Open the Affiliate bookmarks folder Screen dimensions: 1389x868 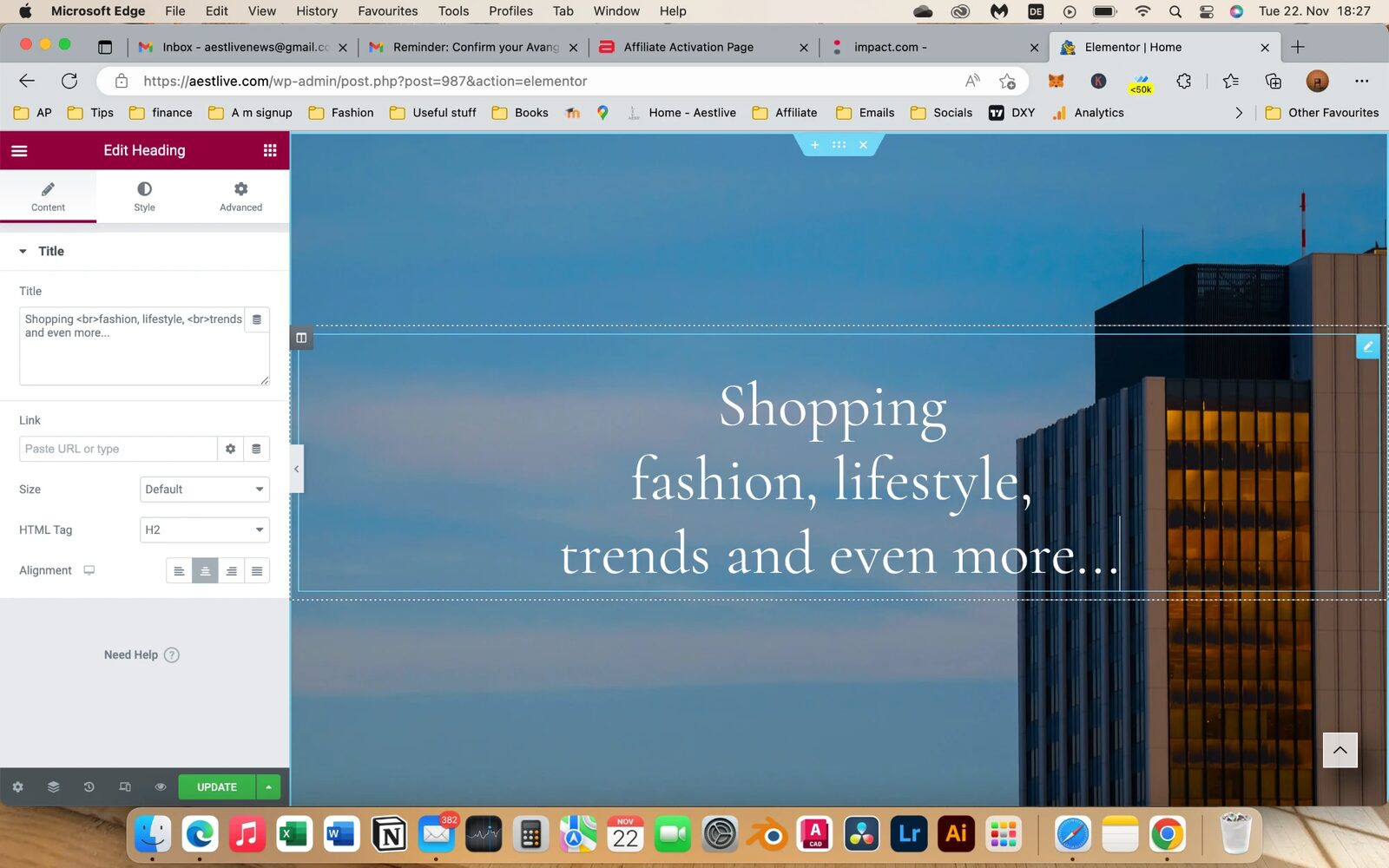coord(785,113)
